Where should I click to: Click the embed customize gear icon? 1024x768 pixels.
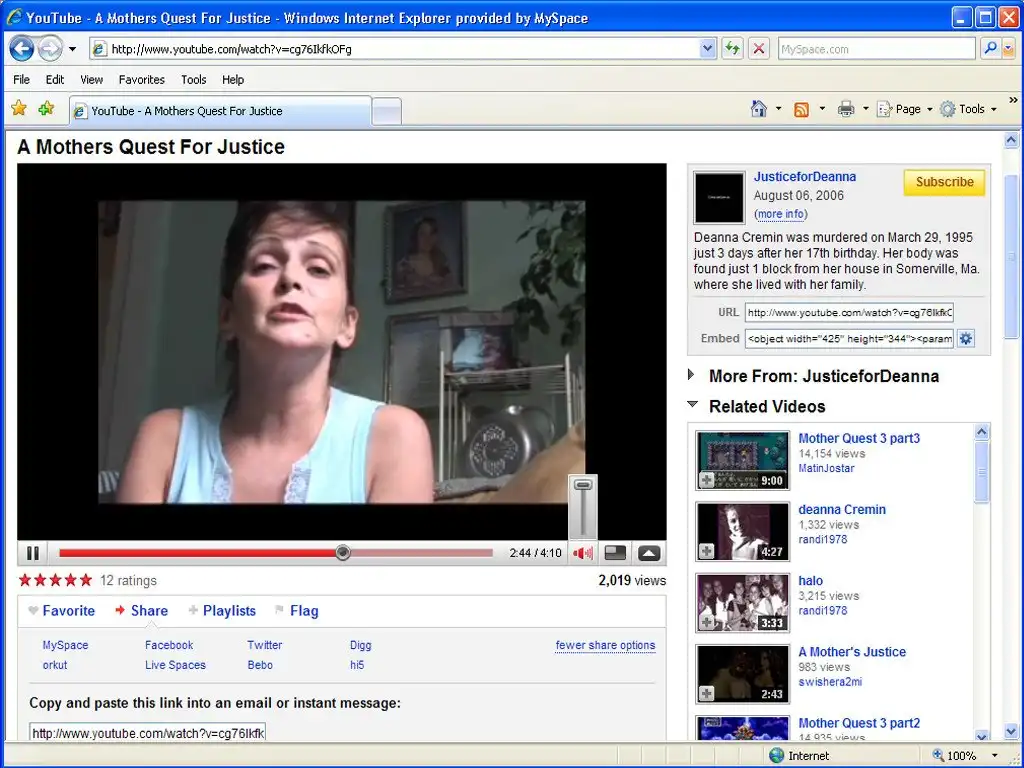(x=966, y=339)
